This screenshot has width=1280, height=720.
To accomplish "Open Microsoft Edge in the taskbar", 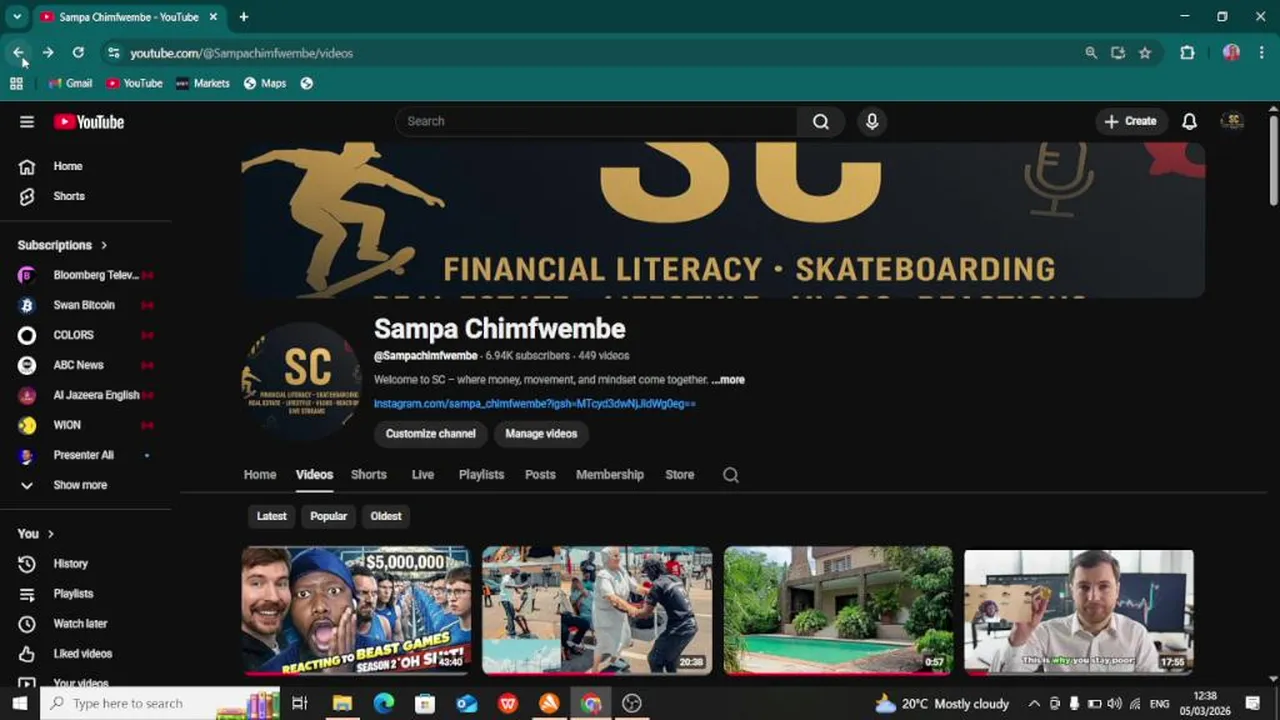I will coord(384,703).
